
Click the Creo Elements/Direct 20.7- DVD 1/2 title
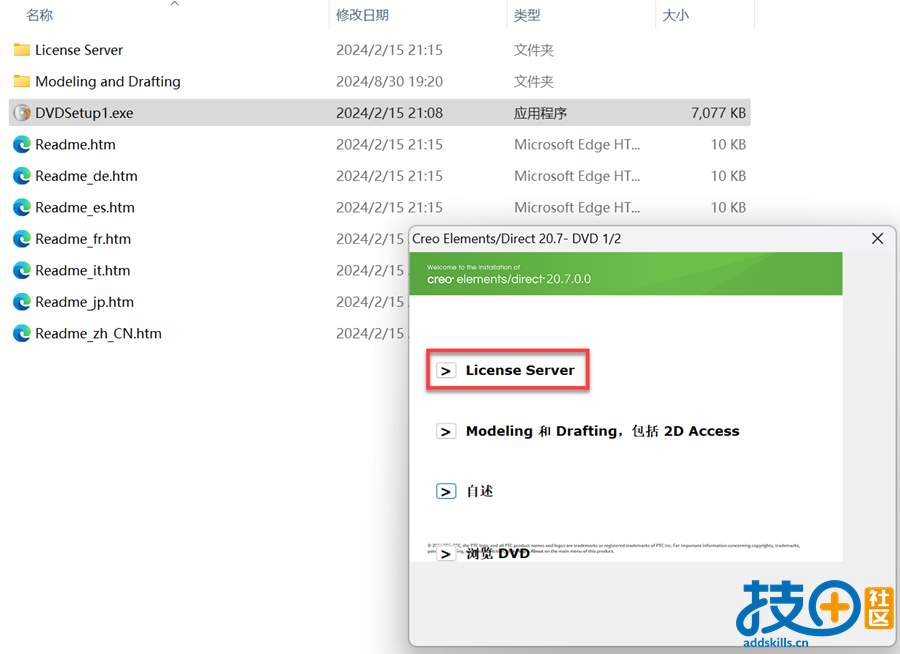pos(517,238)
